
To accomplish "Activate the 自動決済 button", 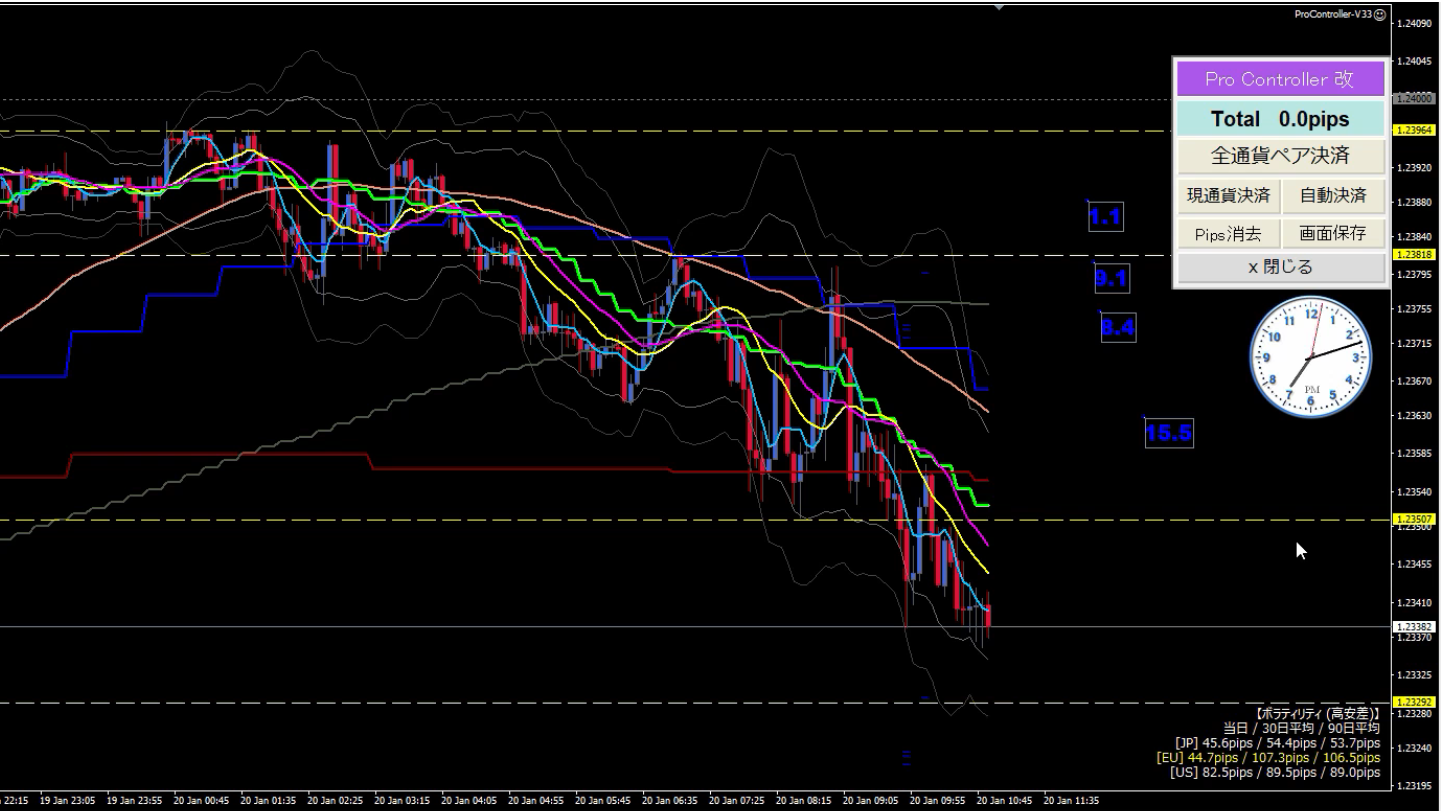I will click(1333, 196).
